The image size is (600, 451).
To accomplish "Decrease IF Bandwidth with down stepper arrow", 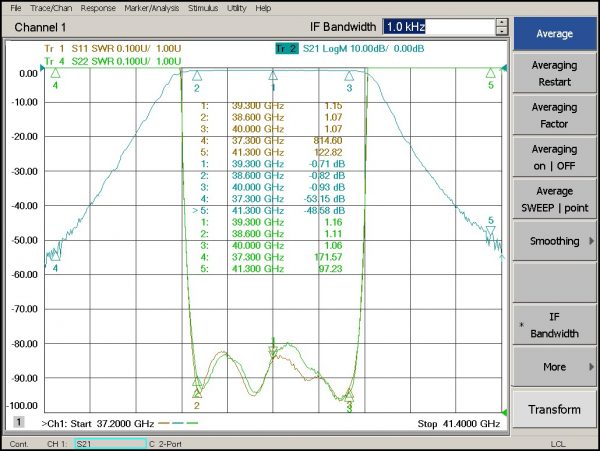I will 502,31.
